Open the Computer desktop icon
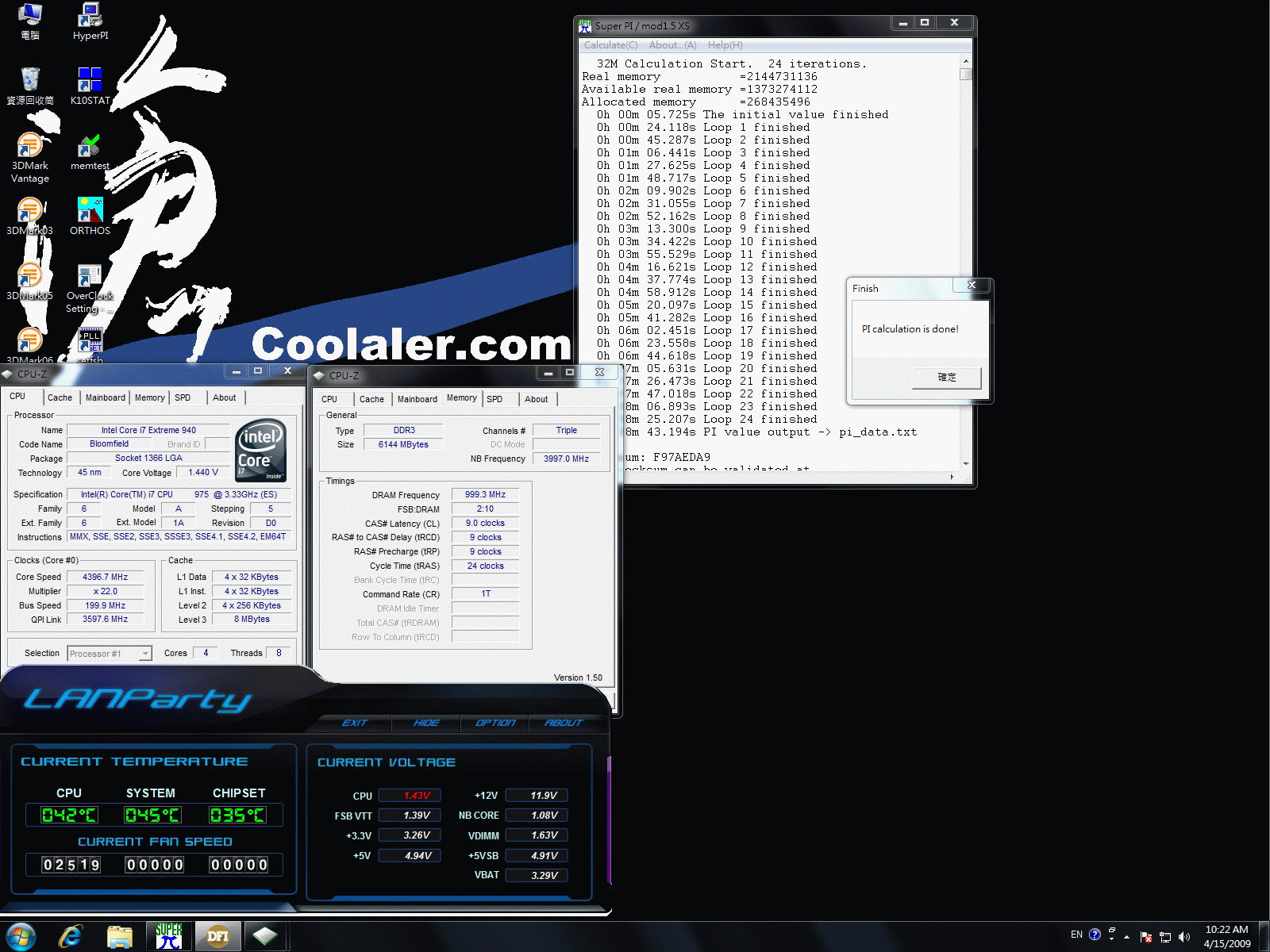The image size is (1270, 952). [30, 22]
